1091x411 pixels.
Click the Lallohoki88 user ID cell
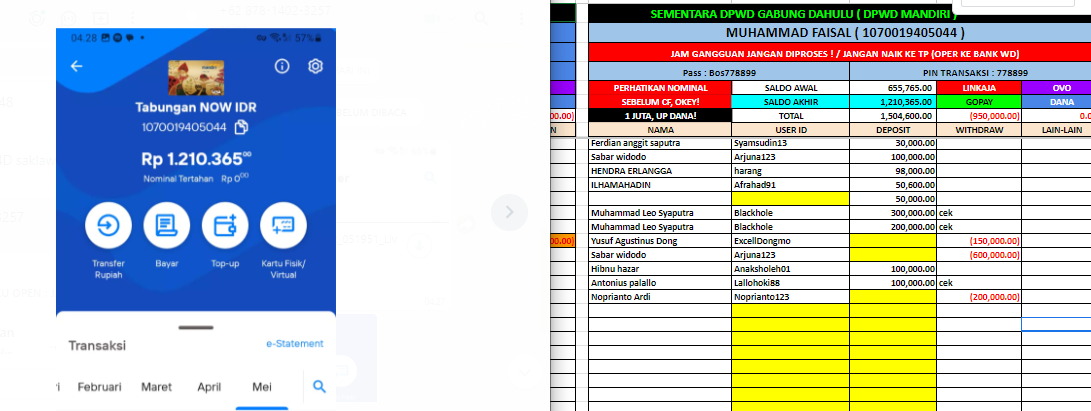[x=790, y=283]
